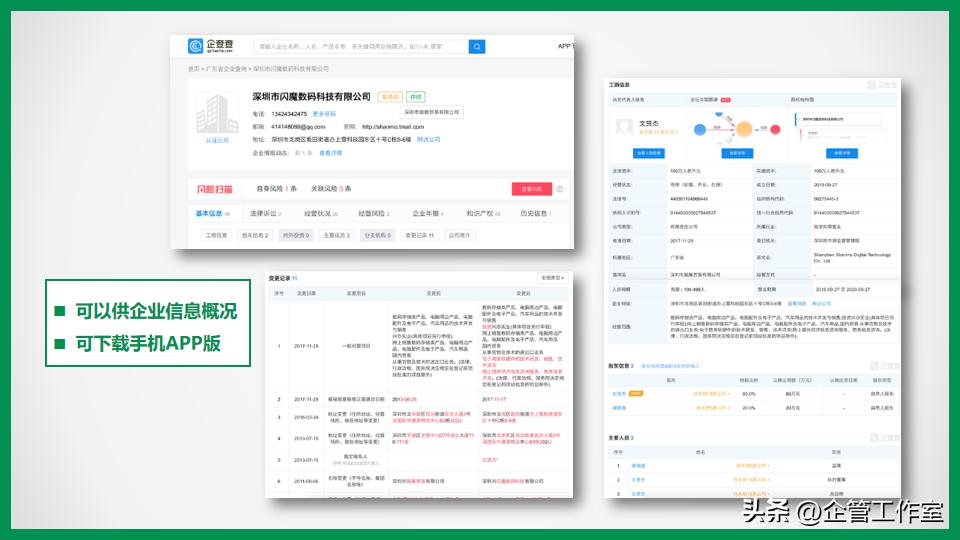Open the APP download link in header

point(565,46)
